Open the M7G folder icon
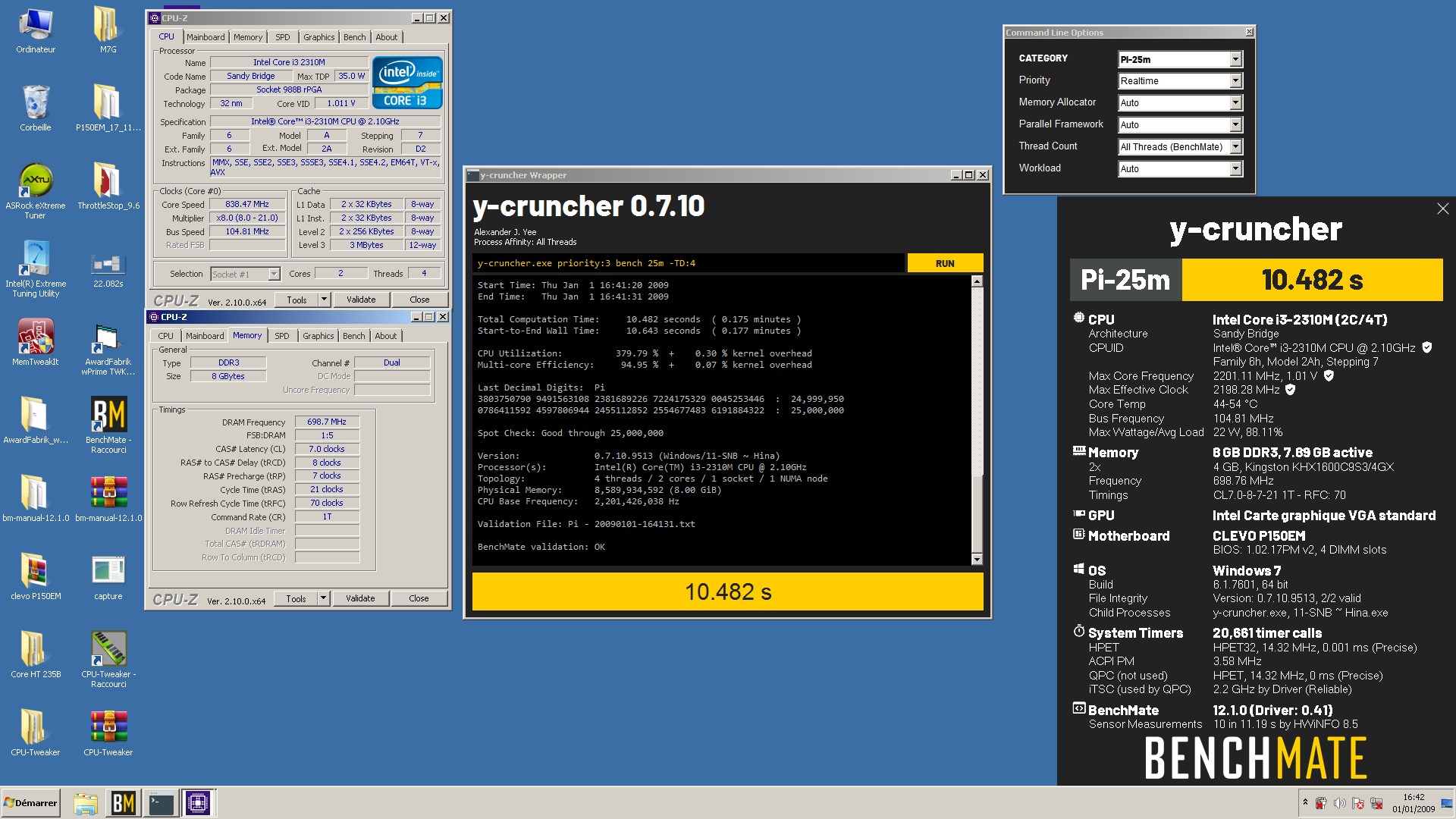1456x819 pixels. (x=108, y=30)
